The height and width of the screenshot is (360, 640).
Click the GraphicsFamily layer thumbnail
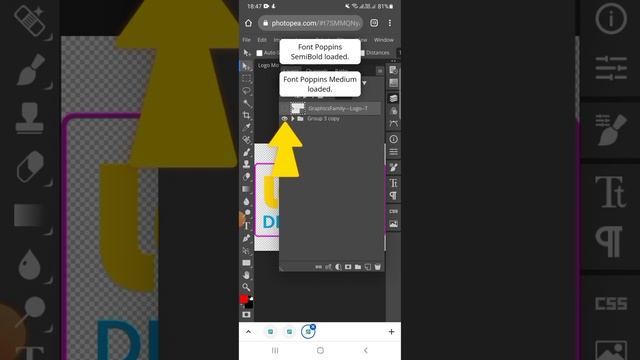pyautogui.click(x=298, y=108)
